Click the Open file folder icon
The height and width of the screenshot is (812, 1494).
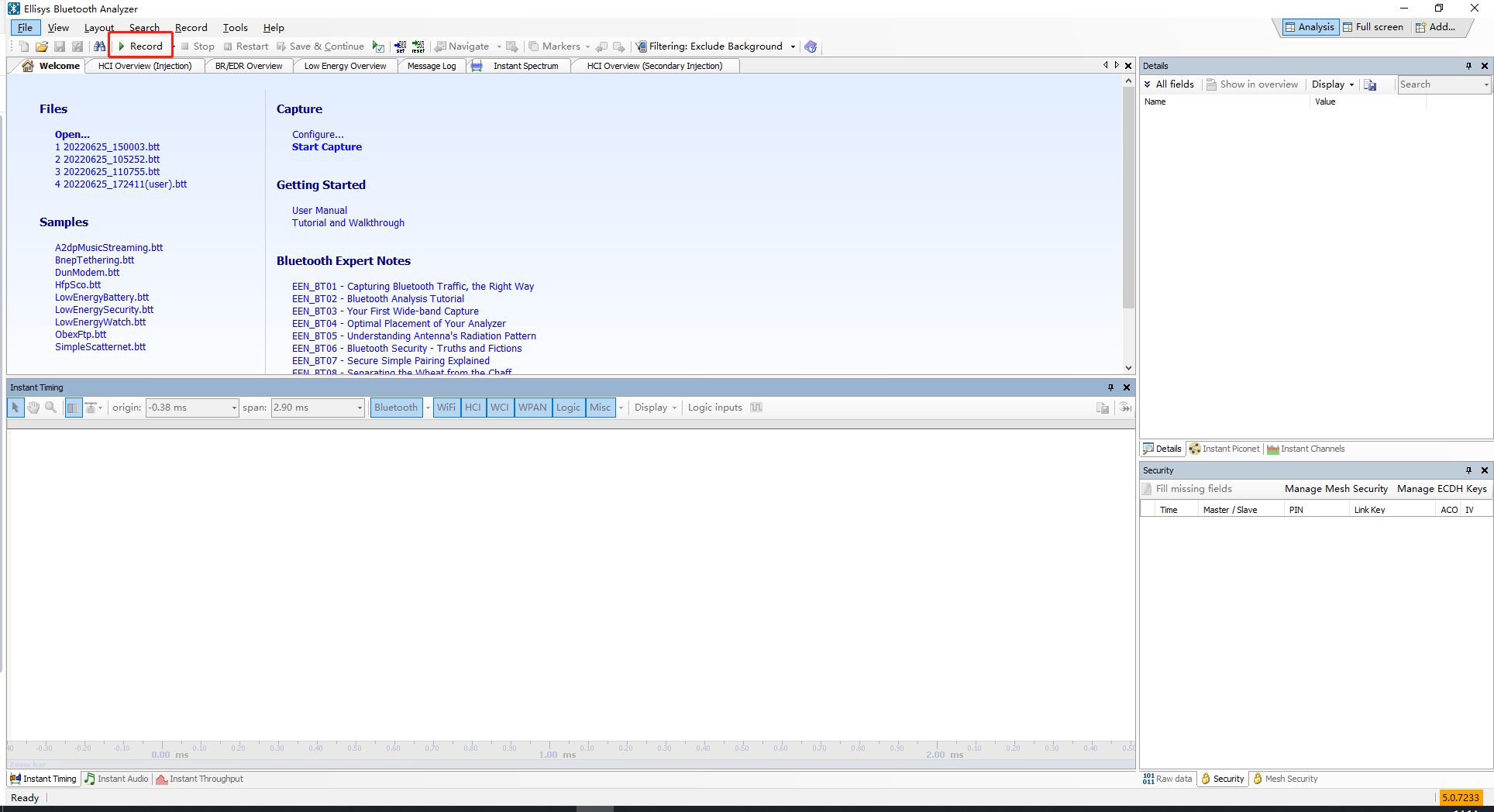coord(42,46)
